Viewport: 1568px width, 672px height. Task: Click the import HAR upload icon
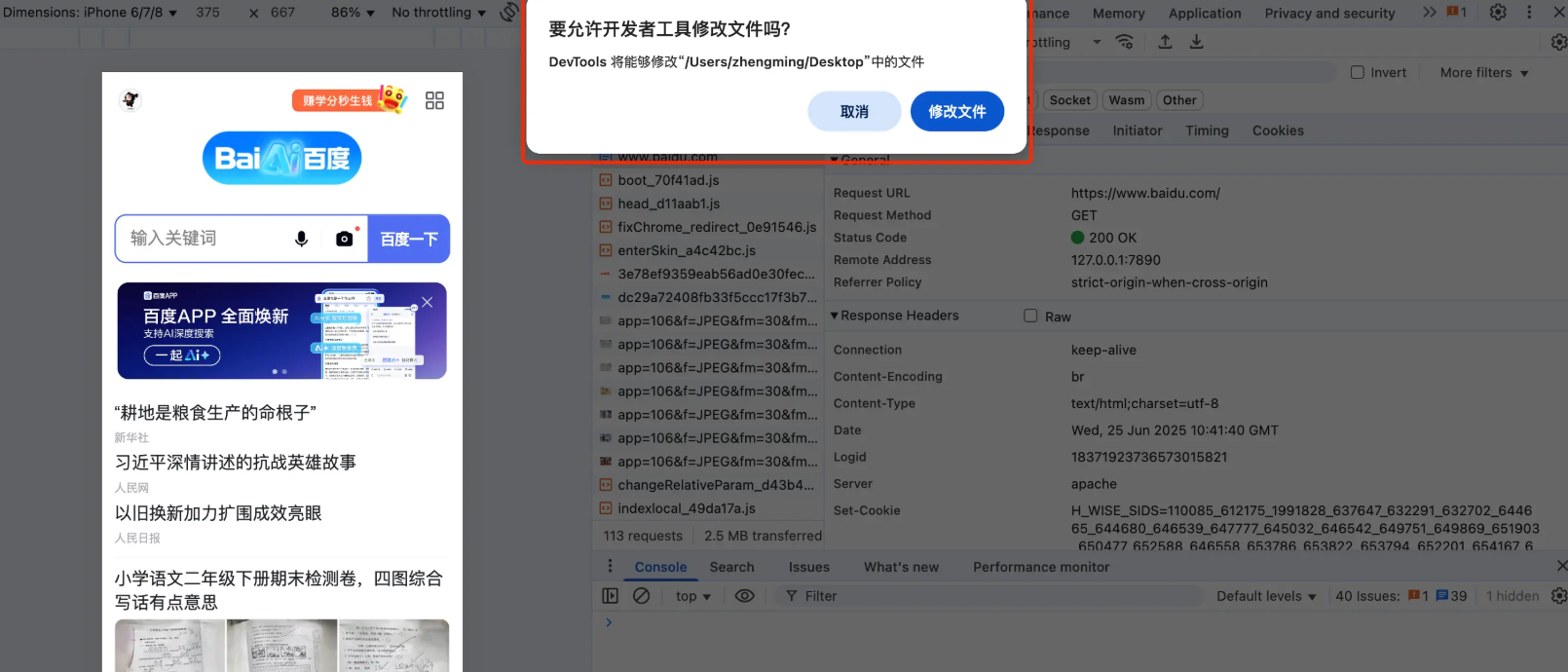tap(1165, 42)
